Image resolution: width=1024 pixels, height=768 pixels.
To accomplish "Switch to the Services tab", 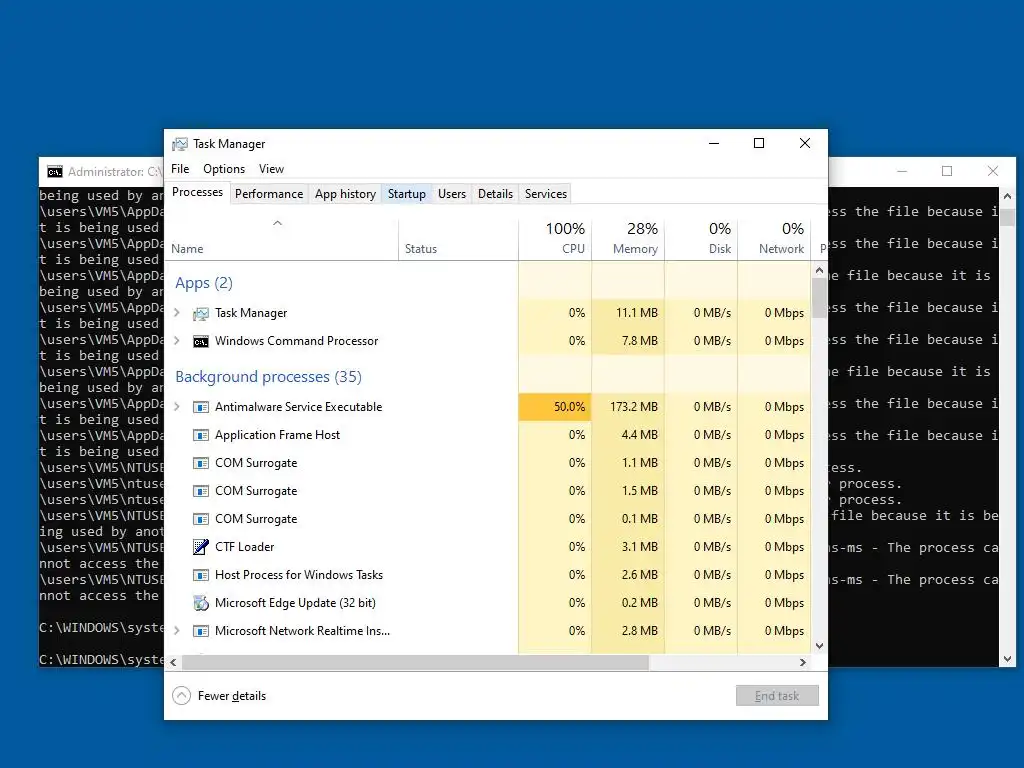I will click(x=546, y=194).
